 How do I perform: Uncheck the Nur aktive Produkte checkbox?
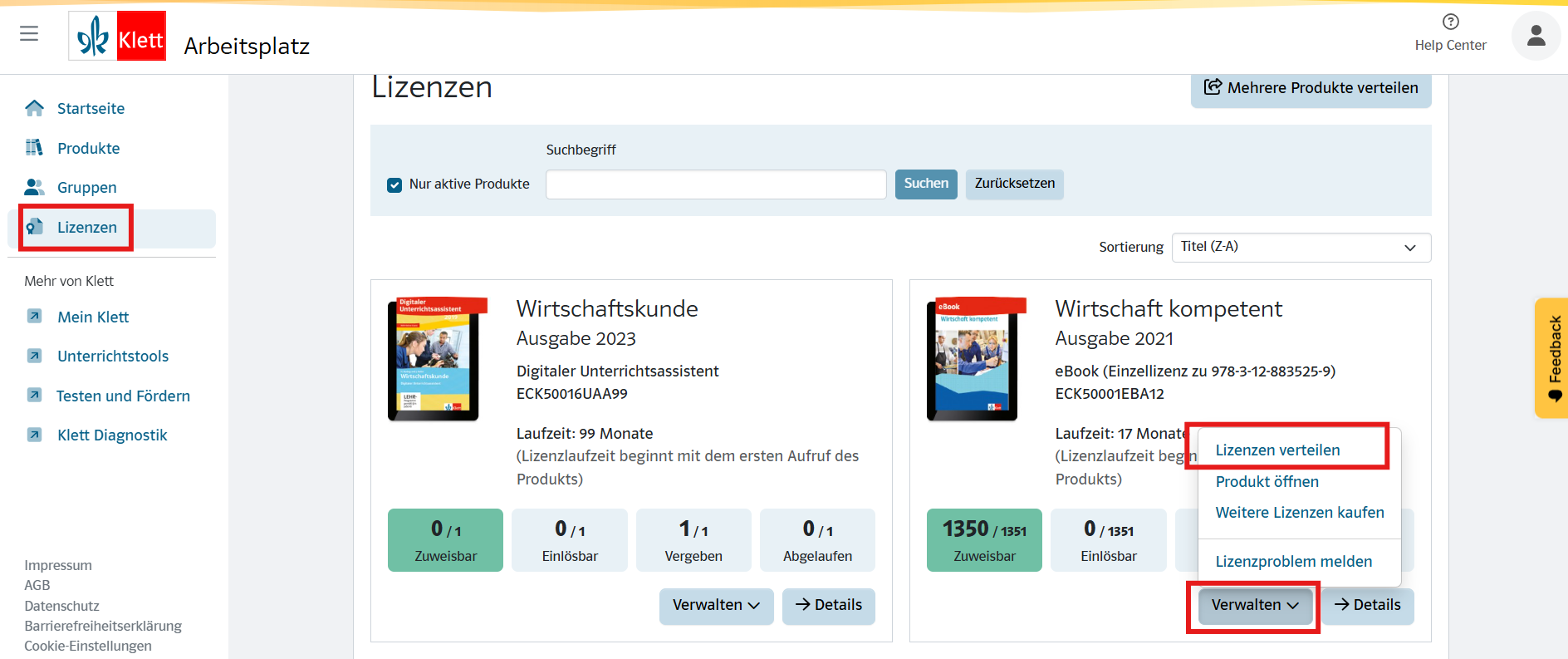pos(394,184)
